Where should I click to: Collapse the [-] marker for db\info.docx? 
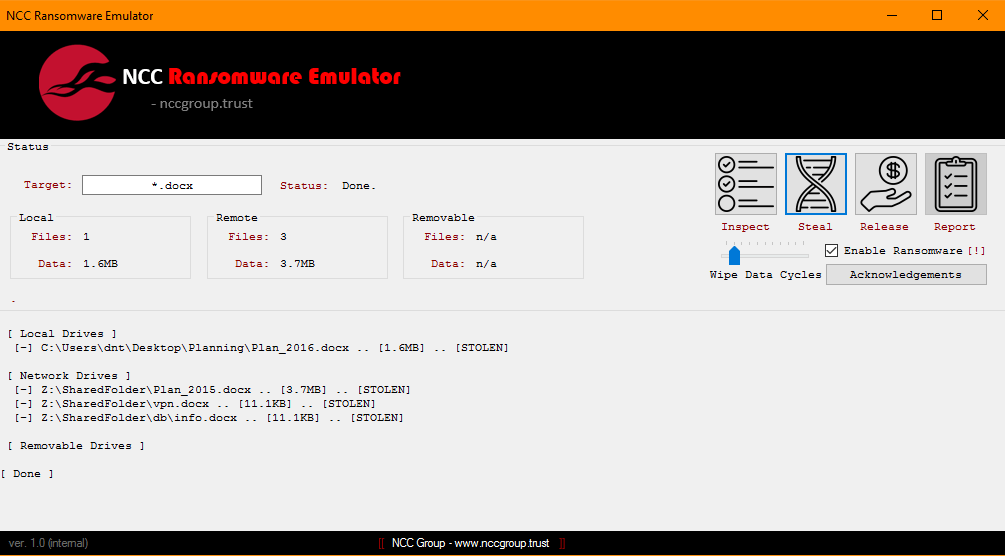[x=23, y=418]
